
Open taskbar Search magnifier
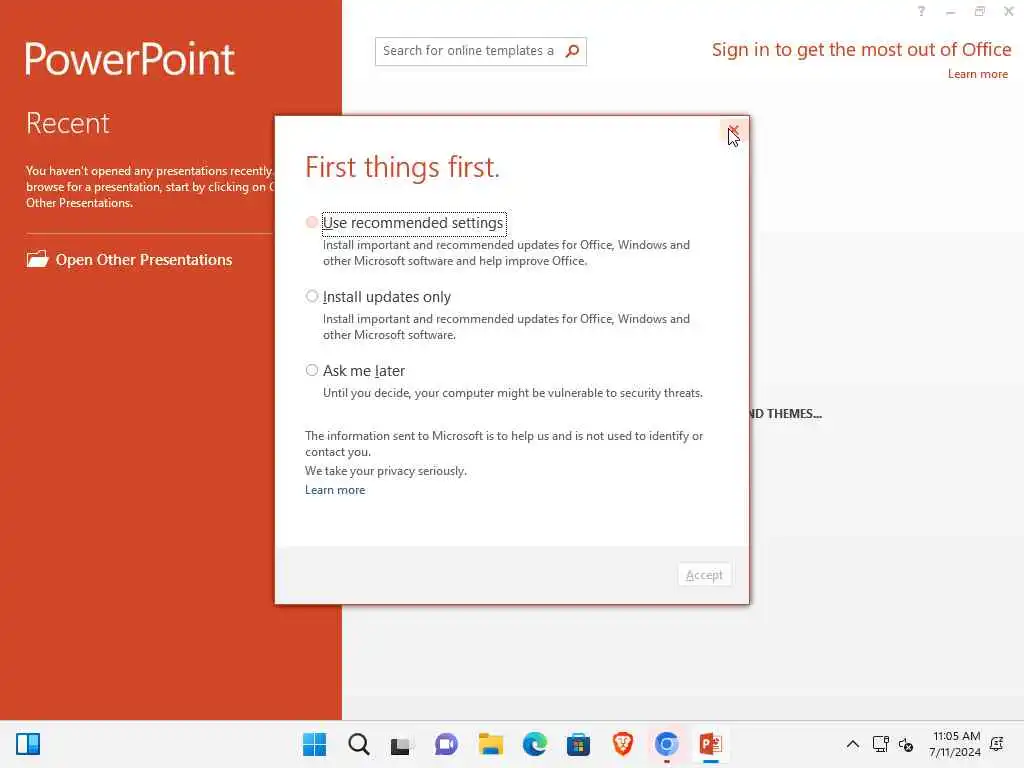tap(359, 744)
